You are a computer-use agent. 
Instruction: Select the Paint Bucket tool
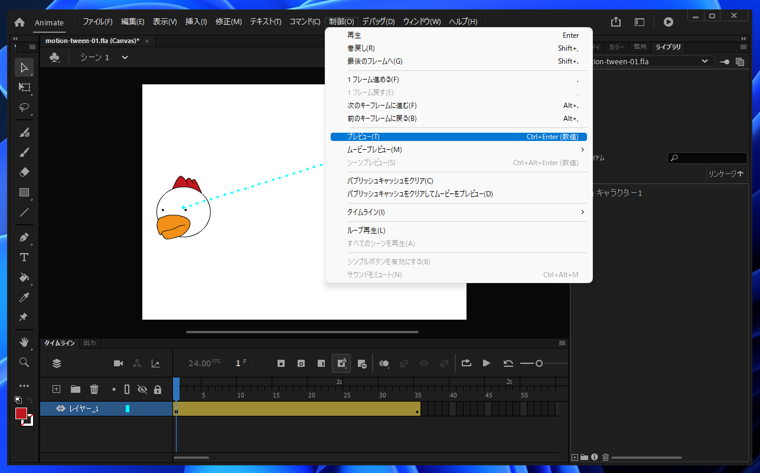tap(24, 277)
